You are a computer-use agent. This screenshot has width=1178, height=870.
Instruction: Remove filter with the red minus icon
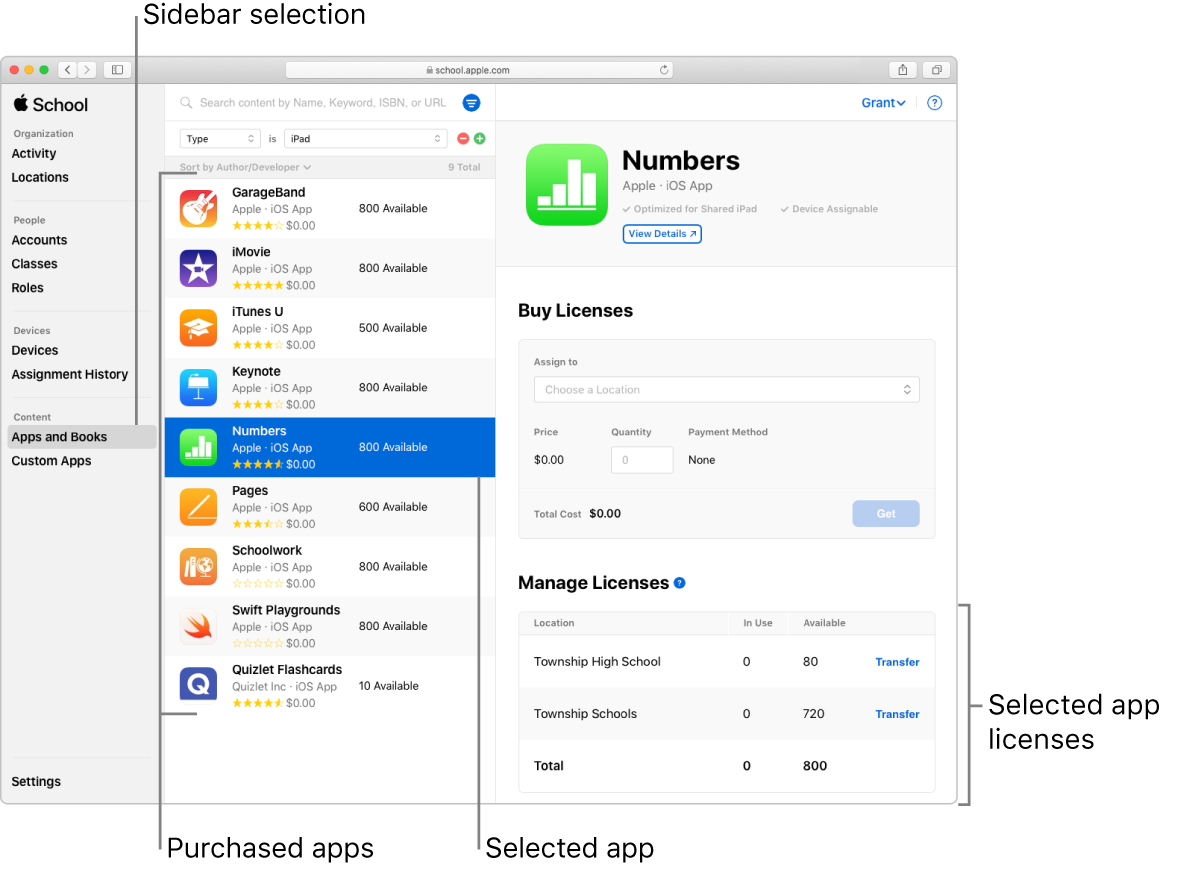point(464,138)
